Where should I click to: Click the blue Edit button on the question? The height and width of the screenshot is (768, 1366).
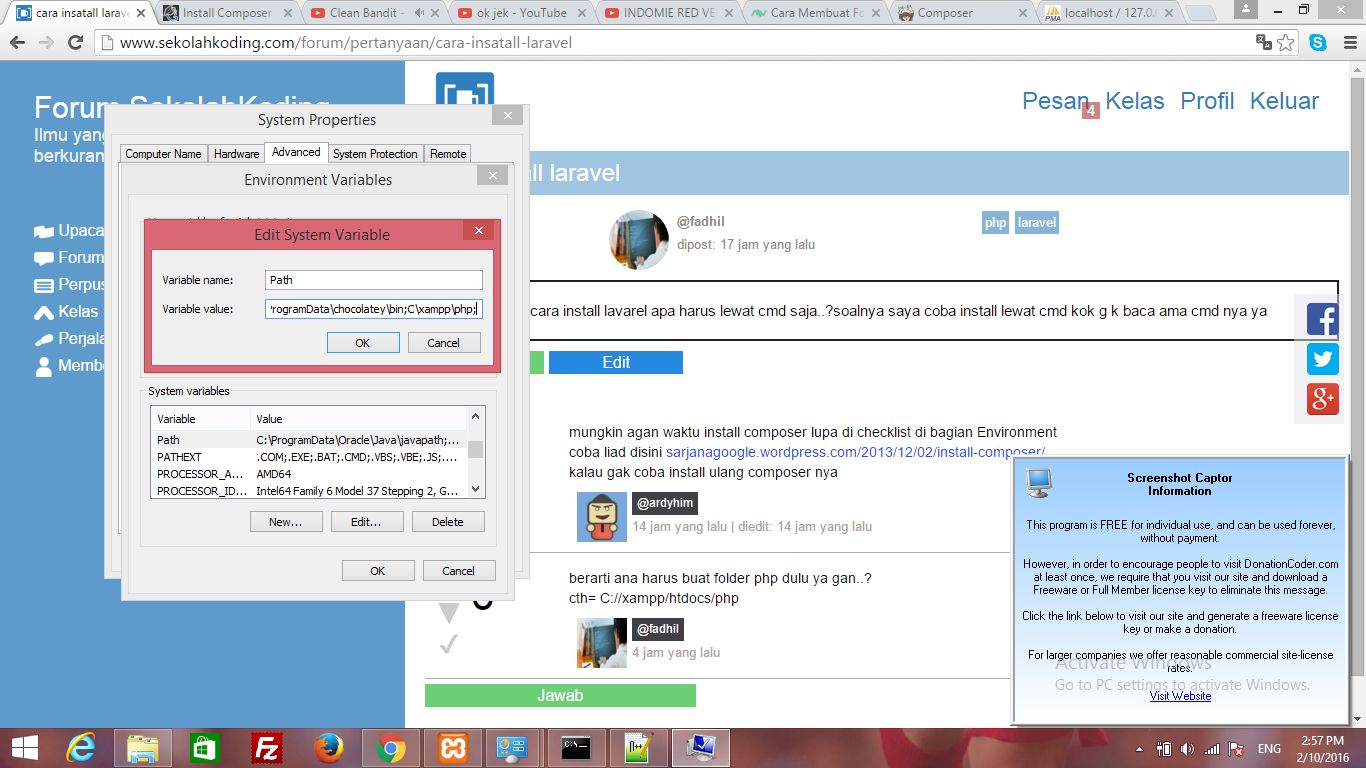[616, 362]
